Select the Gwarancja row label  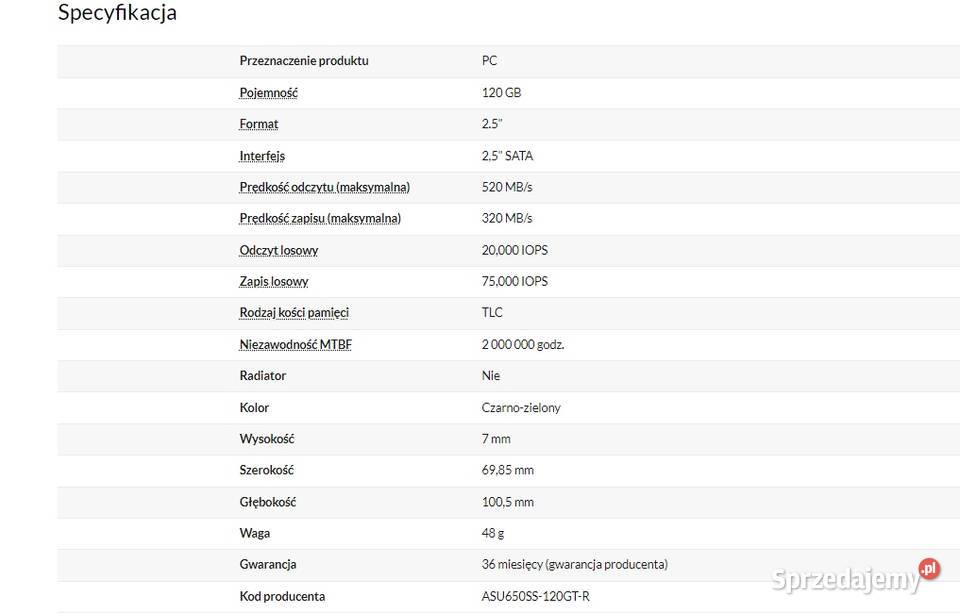pos(268,564)
